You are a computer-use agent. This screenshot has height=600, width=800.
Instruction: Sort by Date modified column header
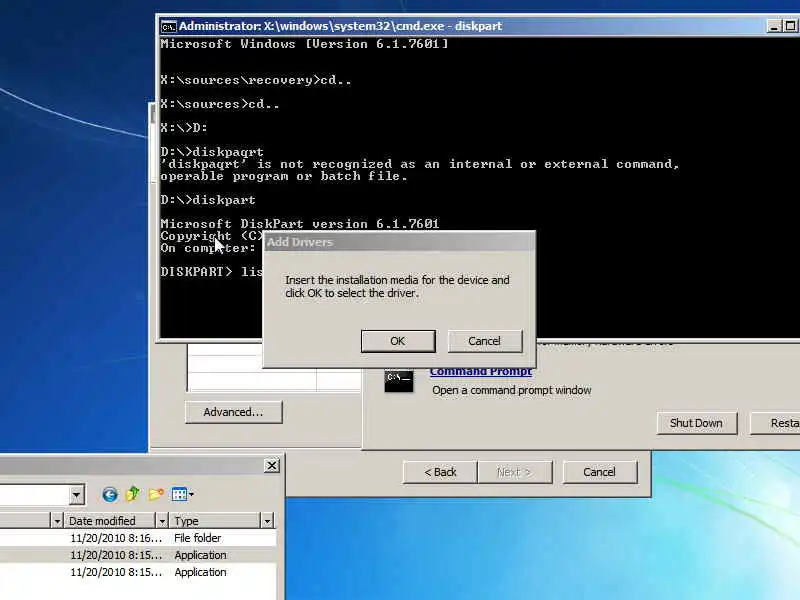pyautogui.click(x=109, y=520)
